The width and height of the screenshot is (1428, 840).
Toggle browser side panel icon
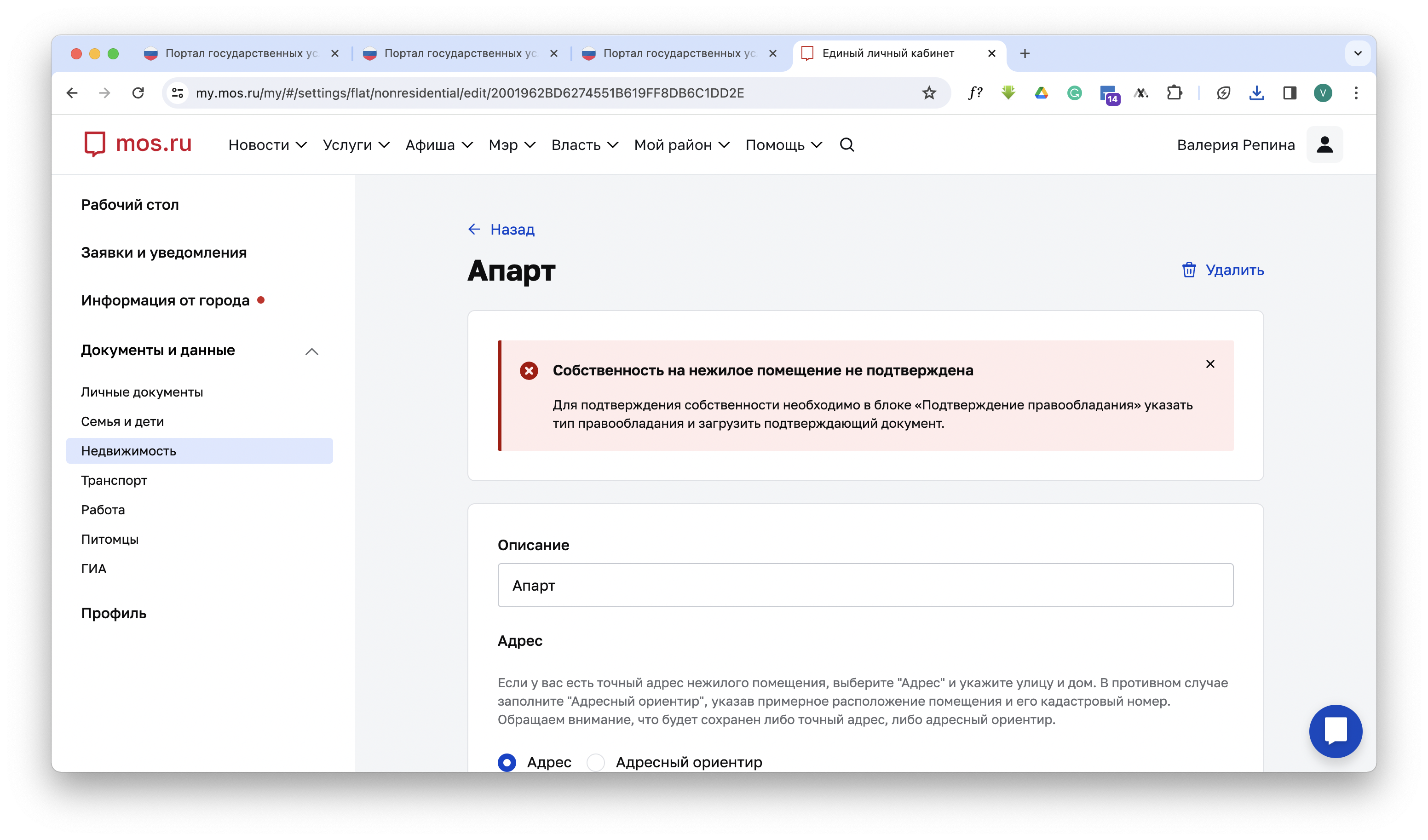click(1290, 93)
